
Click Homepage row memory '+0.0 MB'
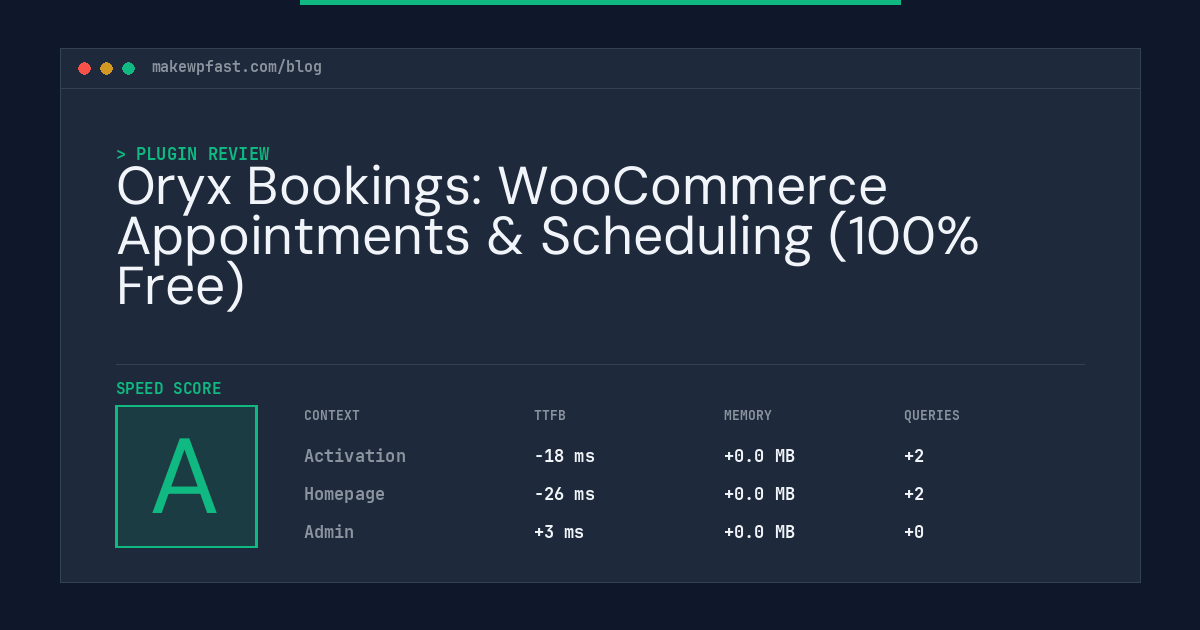coord(759,494)
